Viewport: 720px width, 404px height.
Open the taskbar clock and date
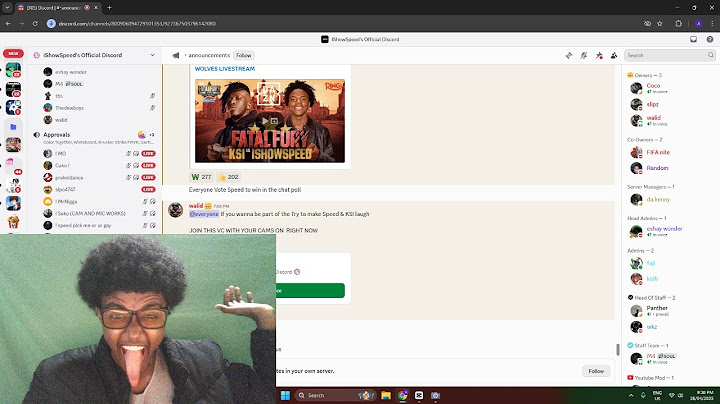(x=704, y=395)
